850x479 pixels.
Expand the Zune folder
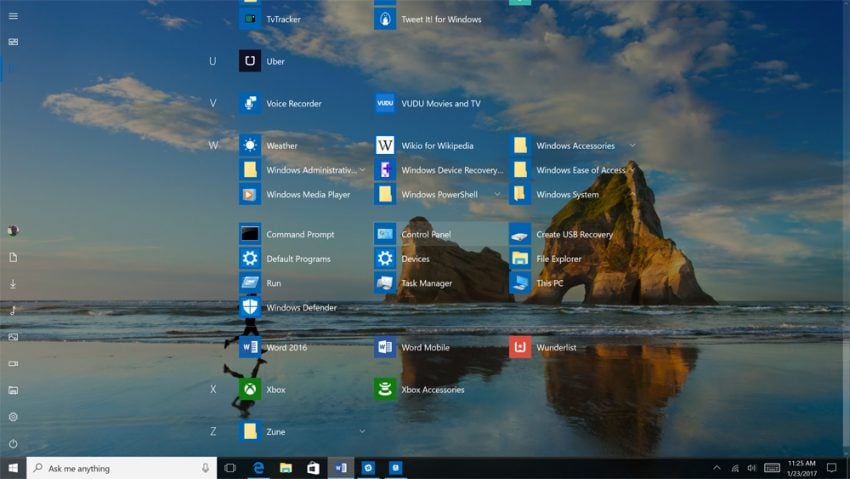(x=362, y=431)
